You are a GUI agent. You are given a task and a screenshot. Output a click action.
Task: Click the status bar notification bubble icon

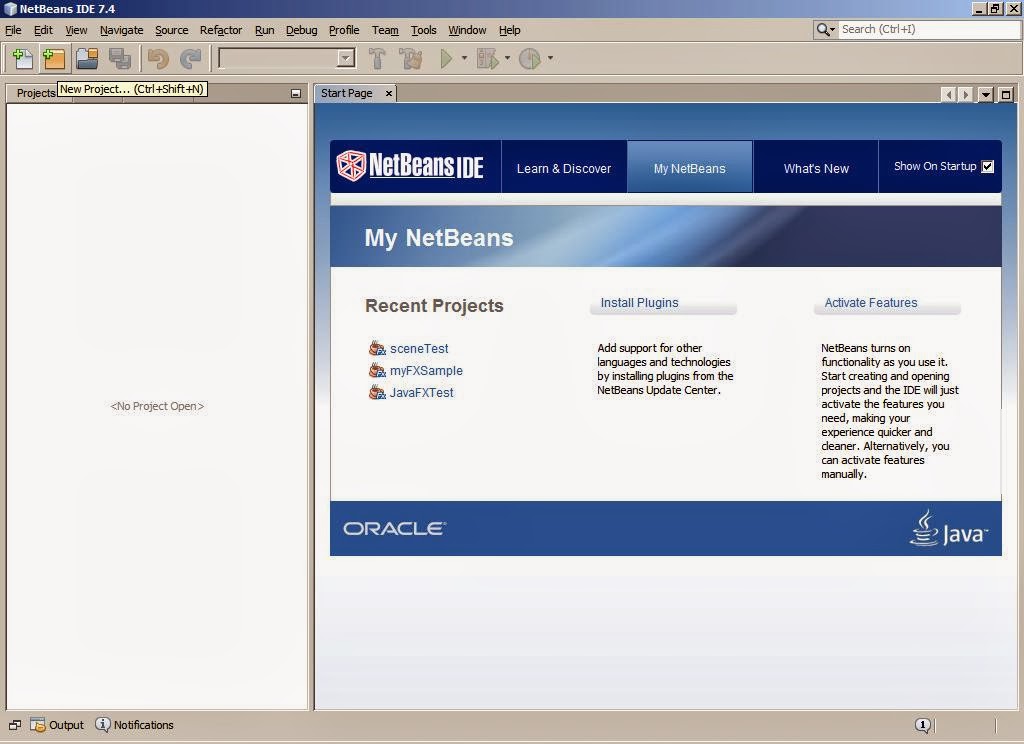pyautogui.click(x=922, y=725)
